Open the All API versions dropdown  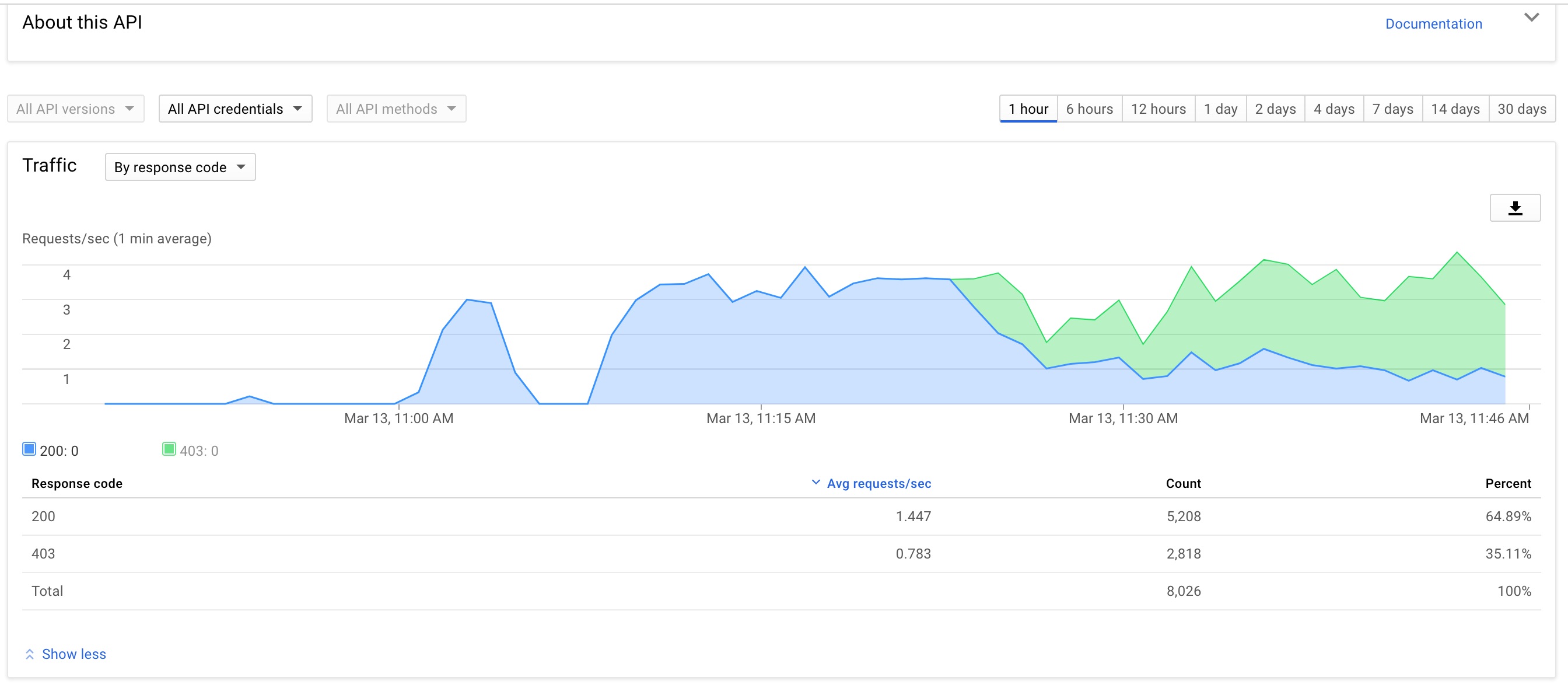pyautogui.click(x=75, y=109)
